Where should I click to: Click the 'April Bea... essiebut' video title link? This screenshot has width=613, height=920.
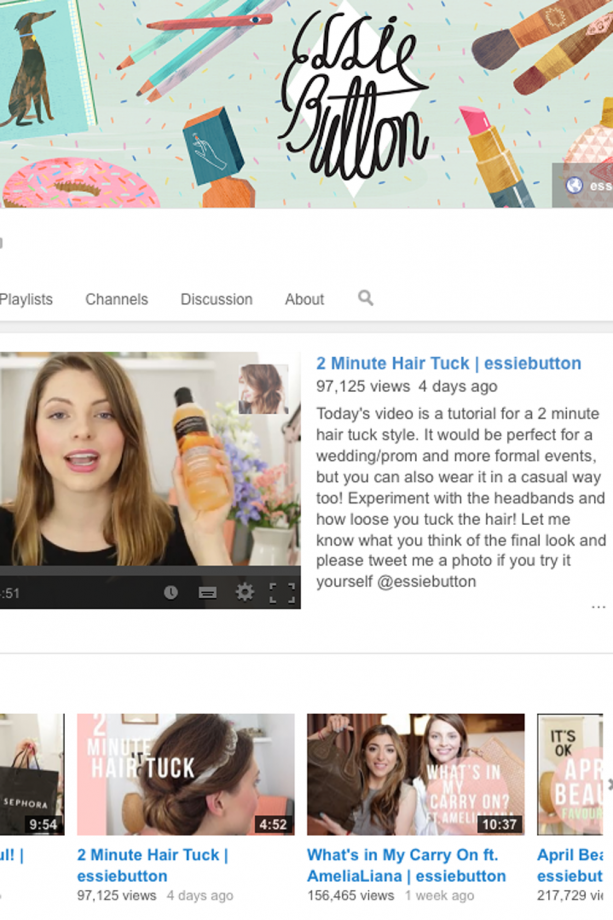[x=570, y=865]
